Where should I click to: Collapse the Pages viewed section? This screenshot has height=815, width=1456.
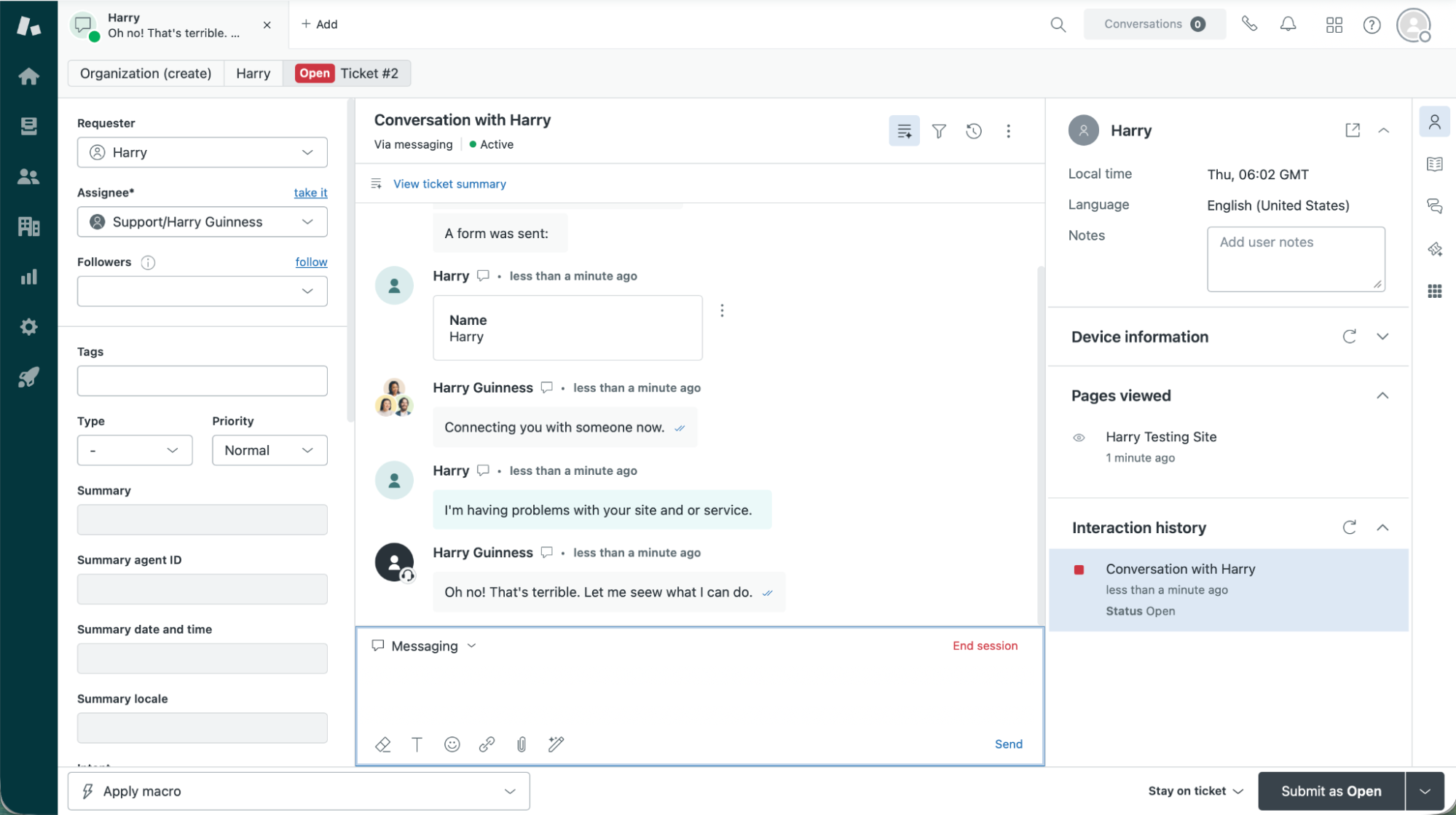pos(1383,395)
